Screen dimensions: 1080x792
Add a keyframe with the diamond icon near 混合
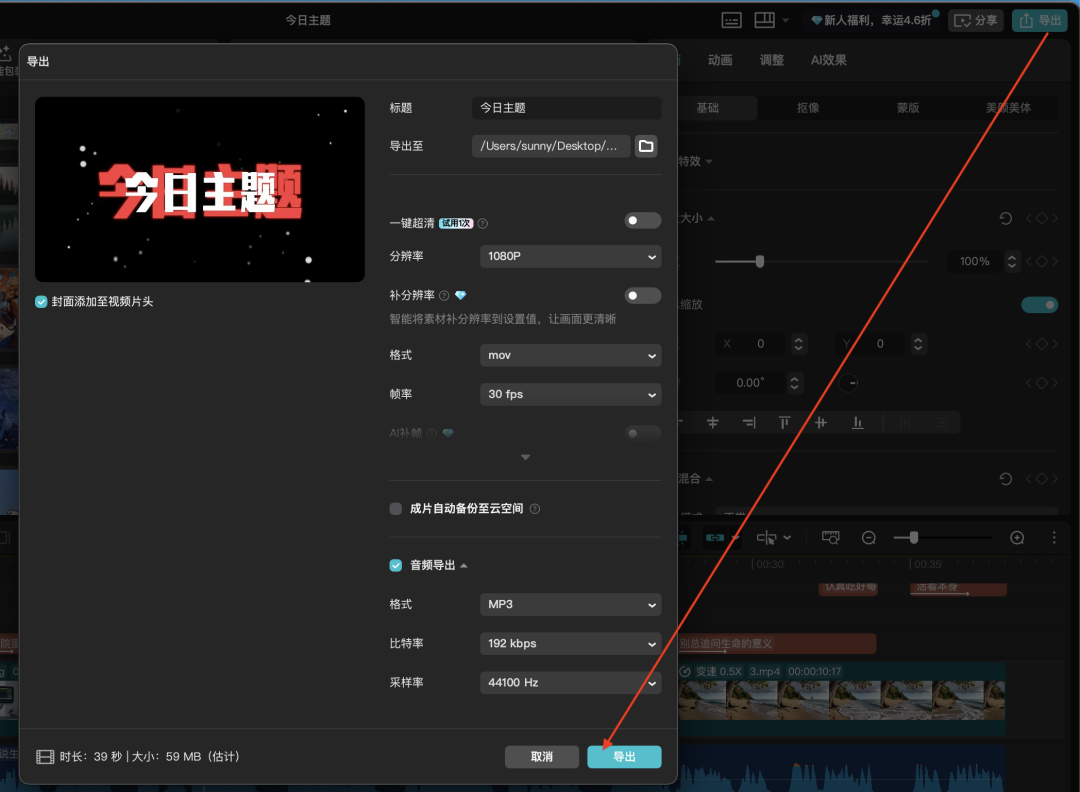tap(1040, 479)
